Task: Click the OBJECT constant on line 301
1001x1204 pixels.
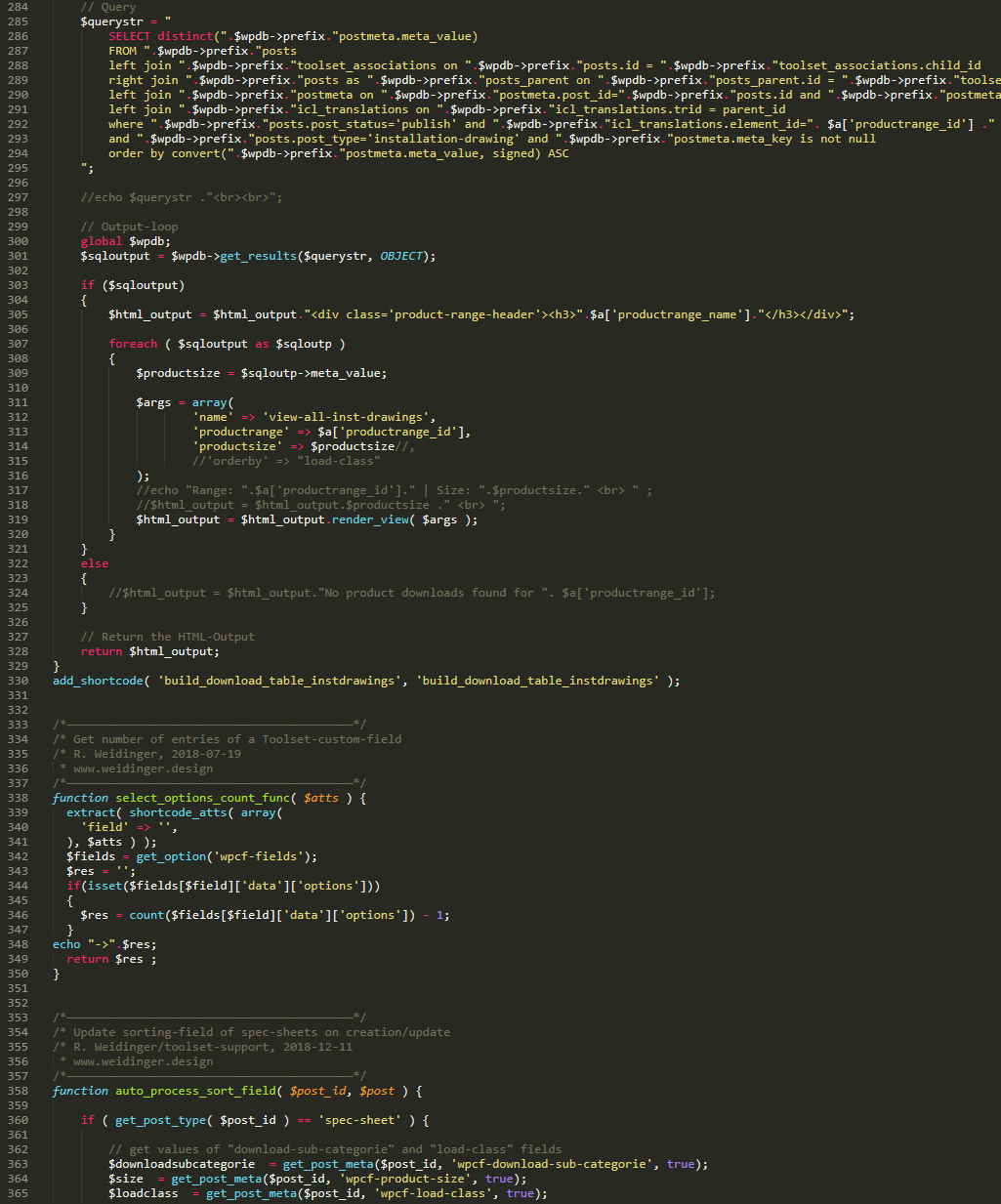Action: (x=401, y=256)
